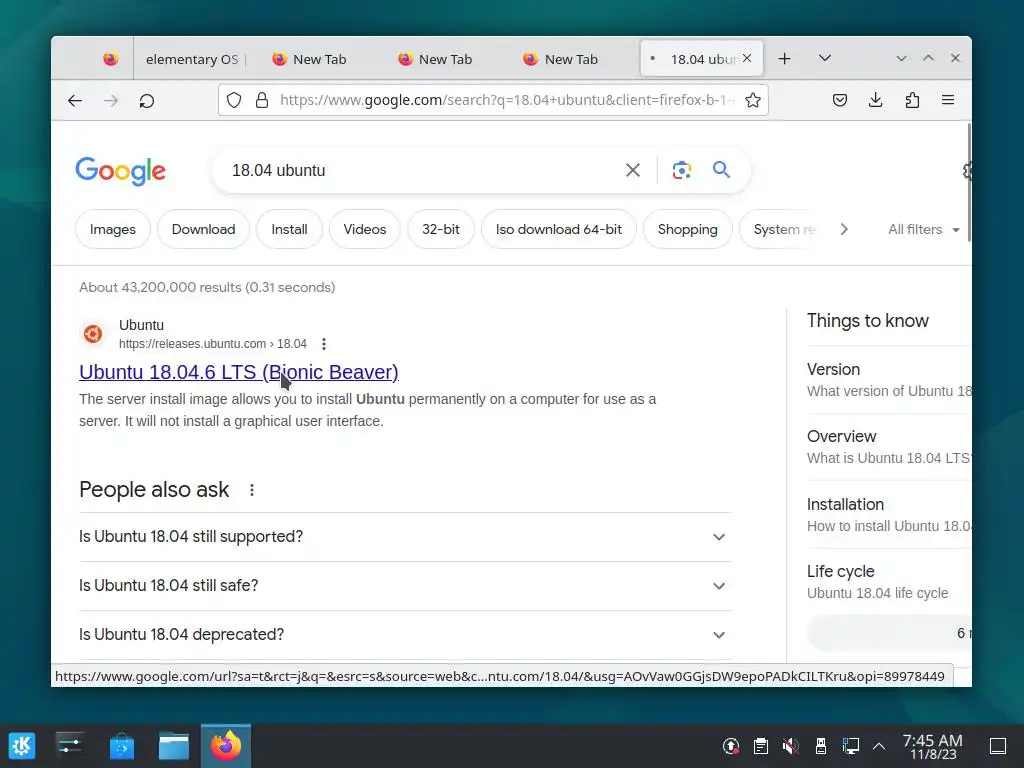The width and height of the screenshot is (1024, 768).
Task: Open Ubuntu 18.04.6 LTS Bionic Beaver link
Action: pos(238,372)
